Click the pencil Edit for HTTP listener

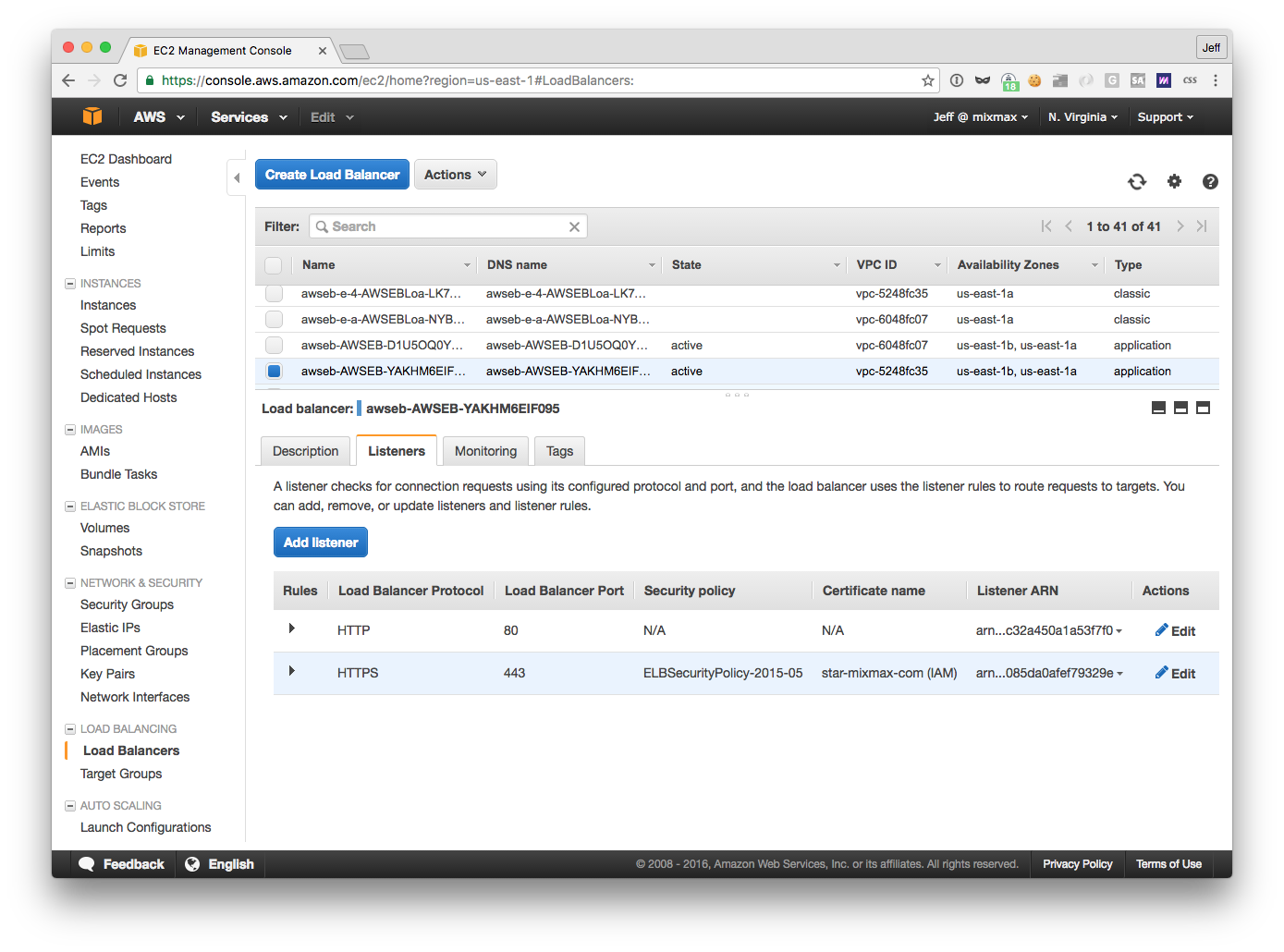tap(1175, 630)
